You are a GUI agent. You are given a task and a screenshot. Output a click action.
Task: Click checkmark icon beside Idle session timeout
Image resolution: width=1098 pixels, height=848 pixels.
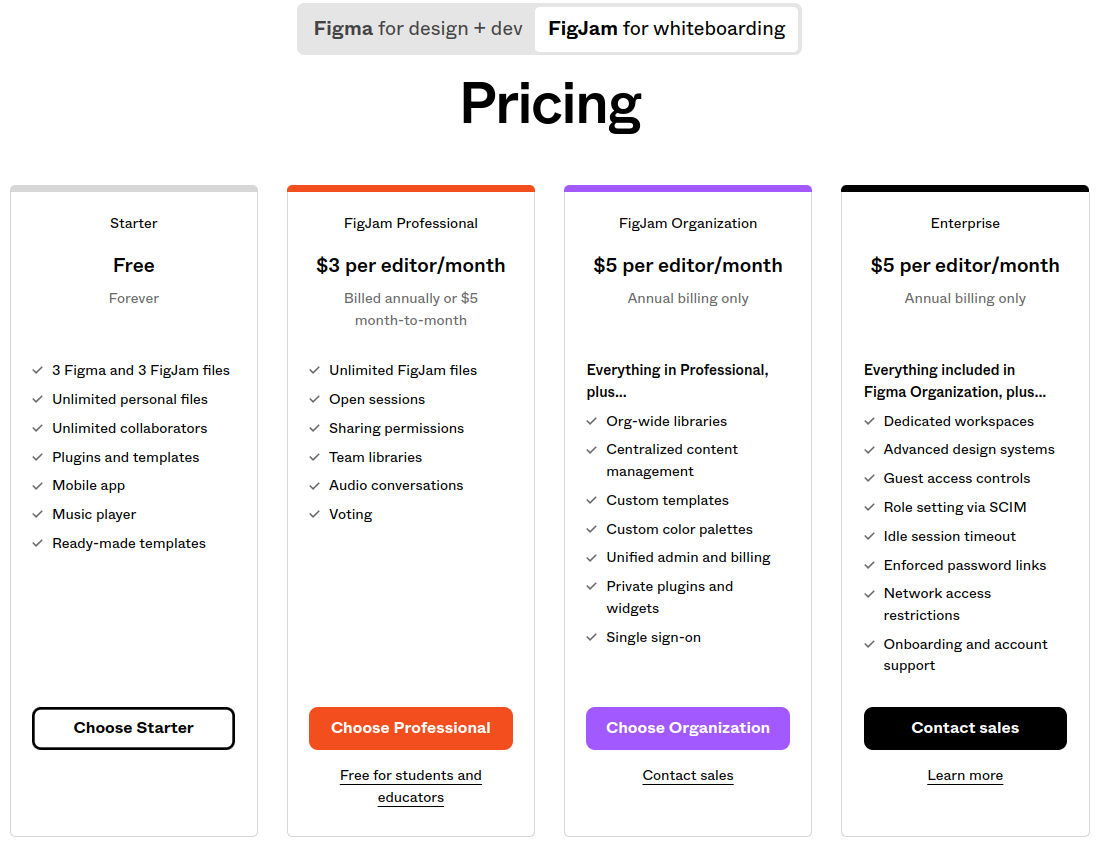869,536
